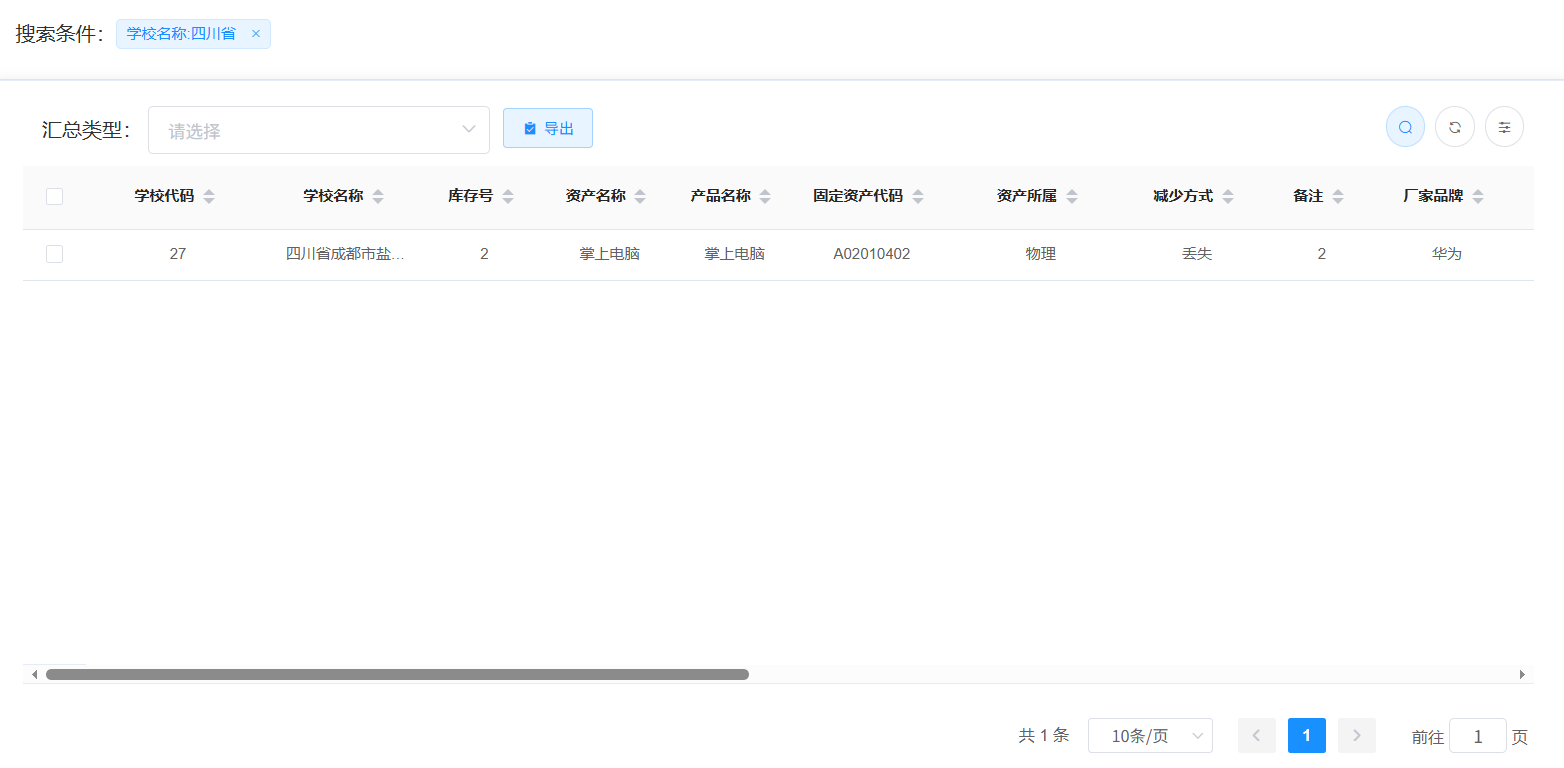This screenshot has width=1564, height=768.
Task: Sort by 库存号 column arrows
Action: pyautogui.click(x=508, y=197)
